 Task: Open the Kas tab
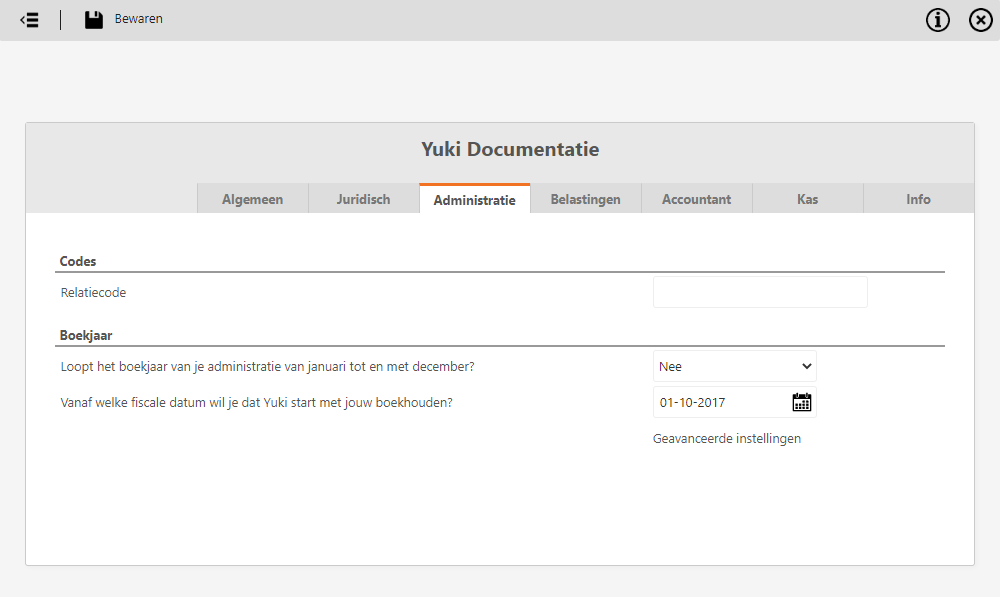point(807,199)
